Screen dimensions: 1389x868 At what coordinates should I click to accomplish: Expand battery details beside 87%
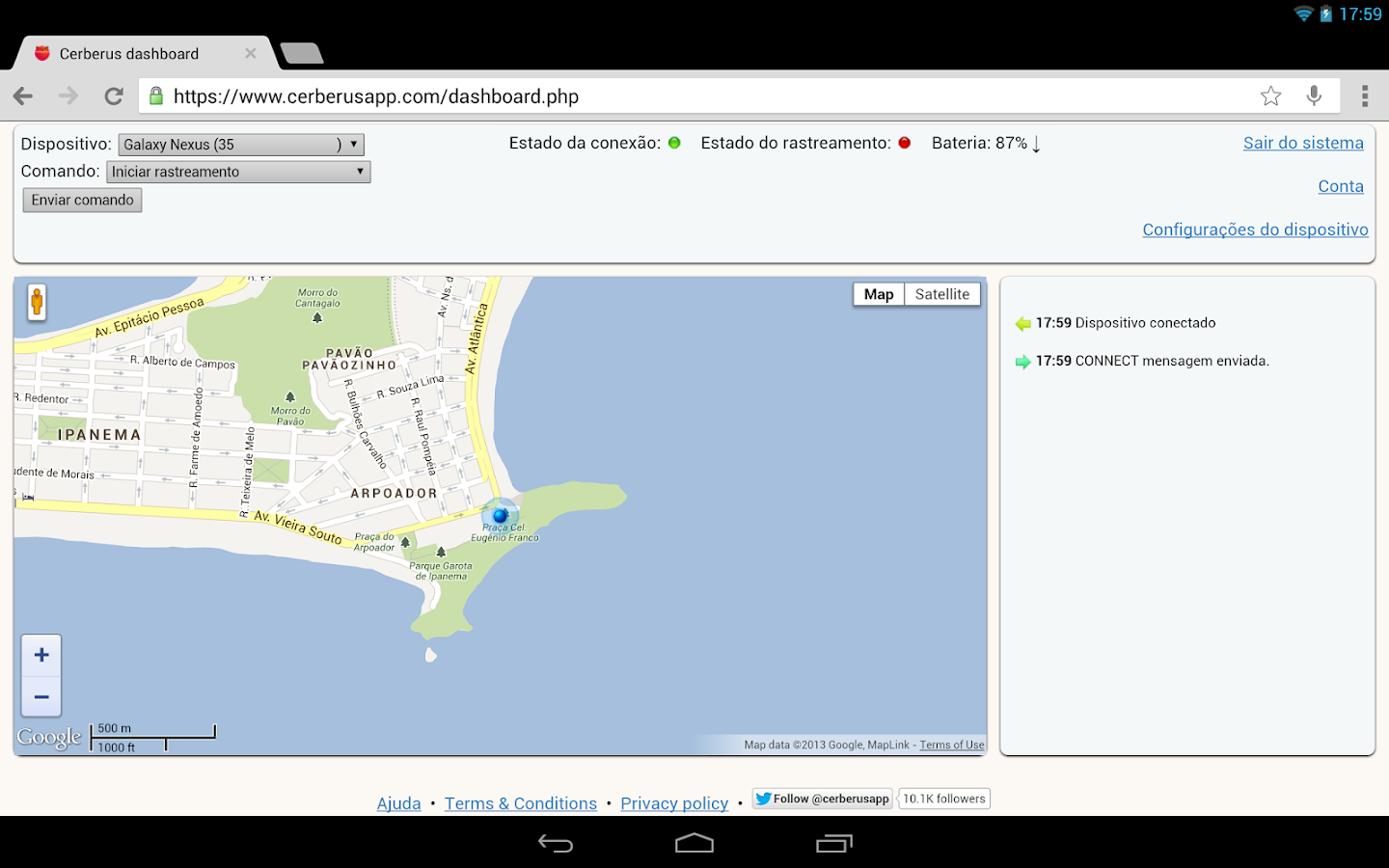pyautogui.click(x=1037, y=143)
